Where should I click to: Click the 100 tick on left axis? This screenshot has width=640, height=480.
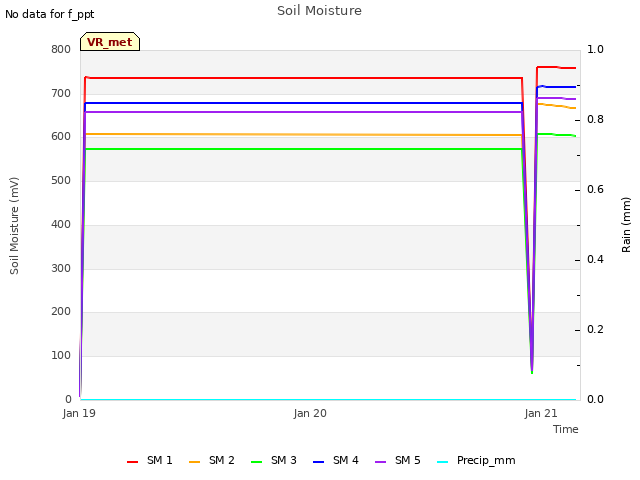61,356
